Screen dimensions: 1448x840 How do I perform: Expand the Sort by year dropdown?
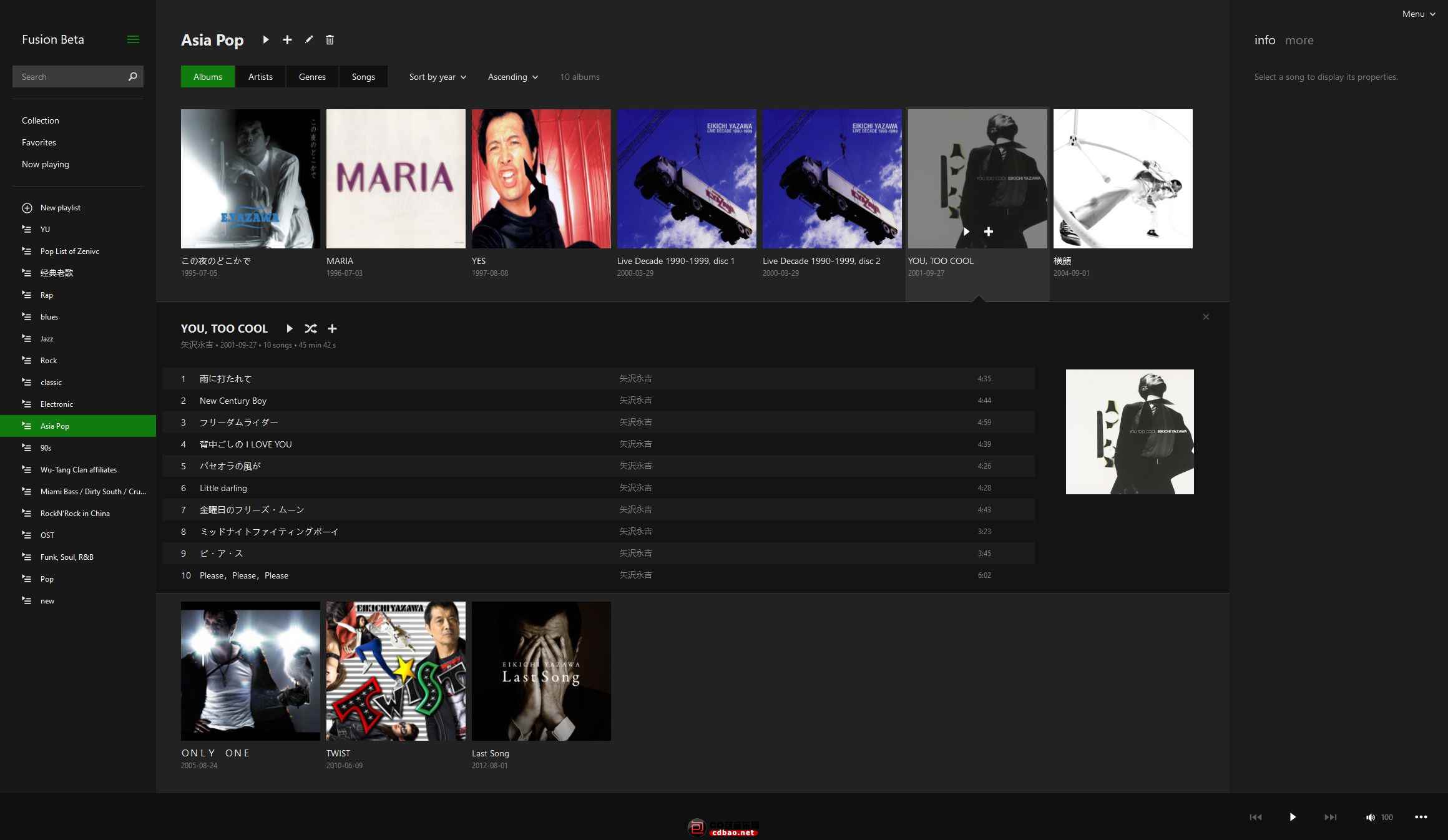click(438, 77)
